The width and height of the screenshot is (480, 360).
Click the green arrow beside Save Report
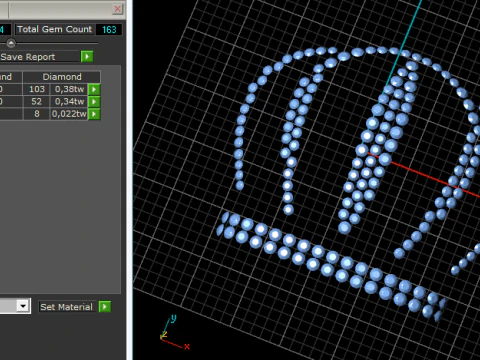[x=87, y=57]
